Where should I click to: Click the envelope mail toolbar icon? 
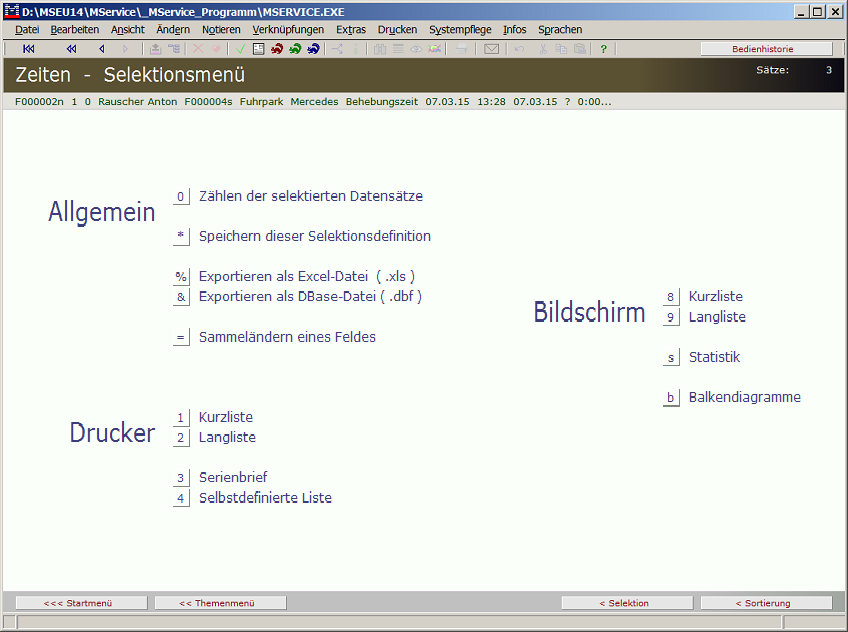point(491,48)
